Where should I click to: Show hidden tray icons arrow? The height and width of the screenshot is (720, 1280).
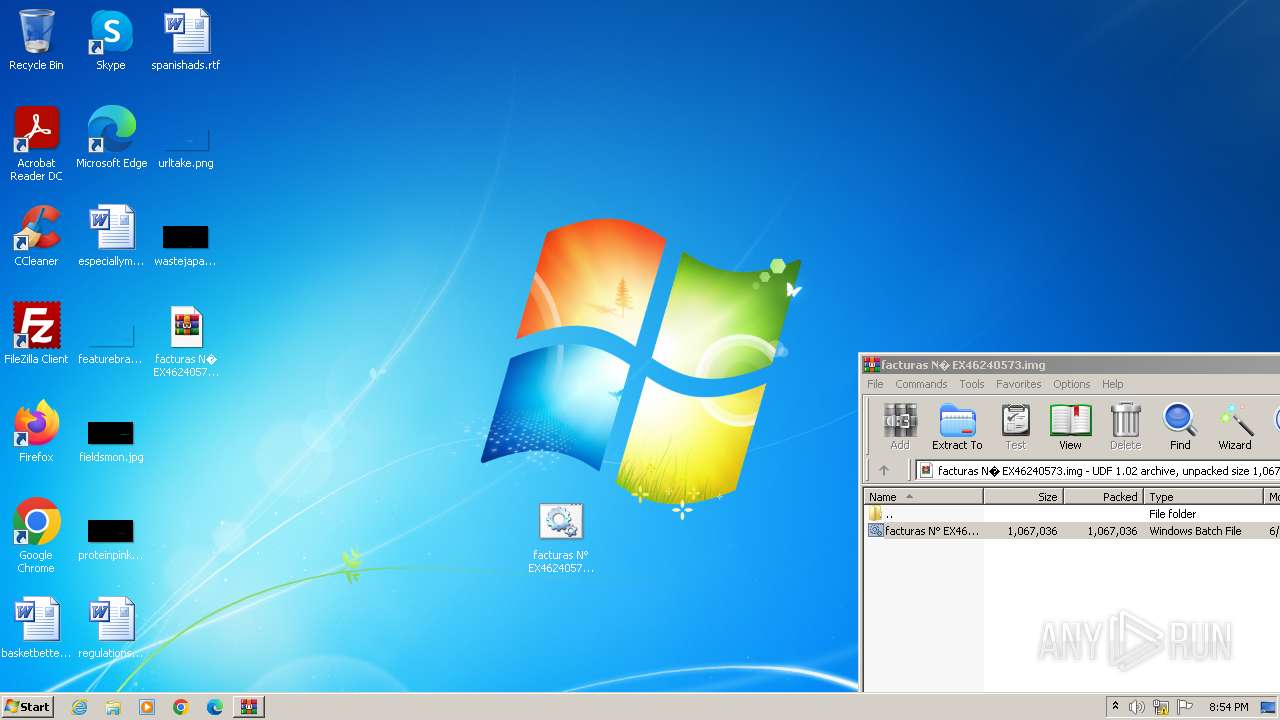pos(1115,707)
